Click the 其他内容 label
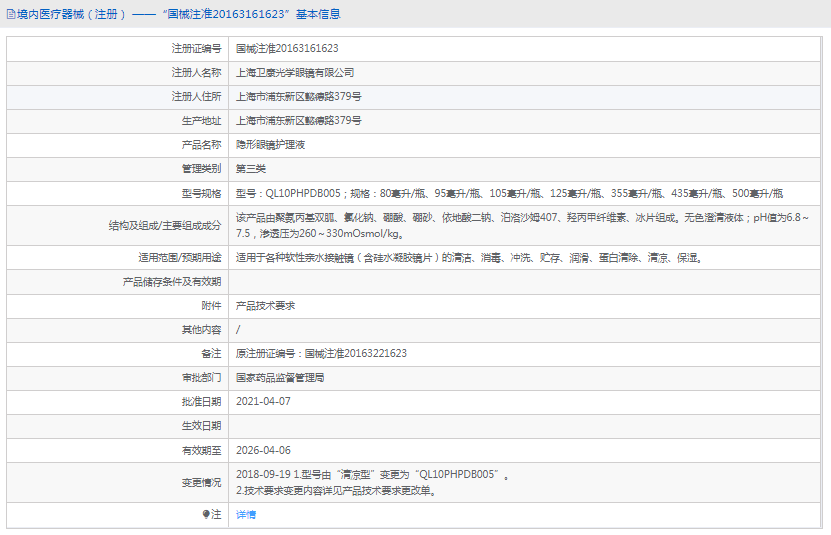 201,330
